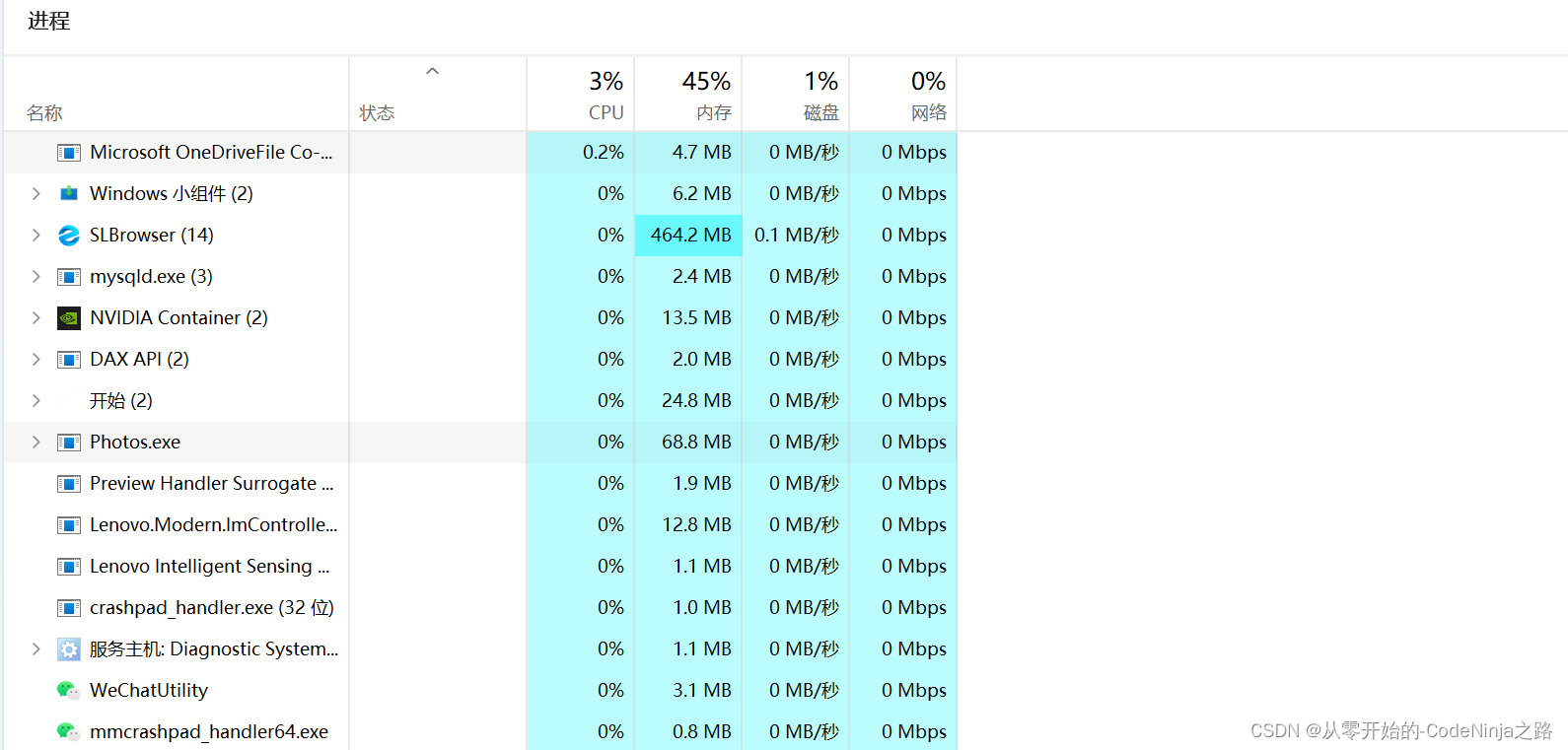1568x750 pixels.
Task: Click the 1.9 MB memory value
Action: [x=701, y=484]
